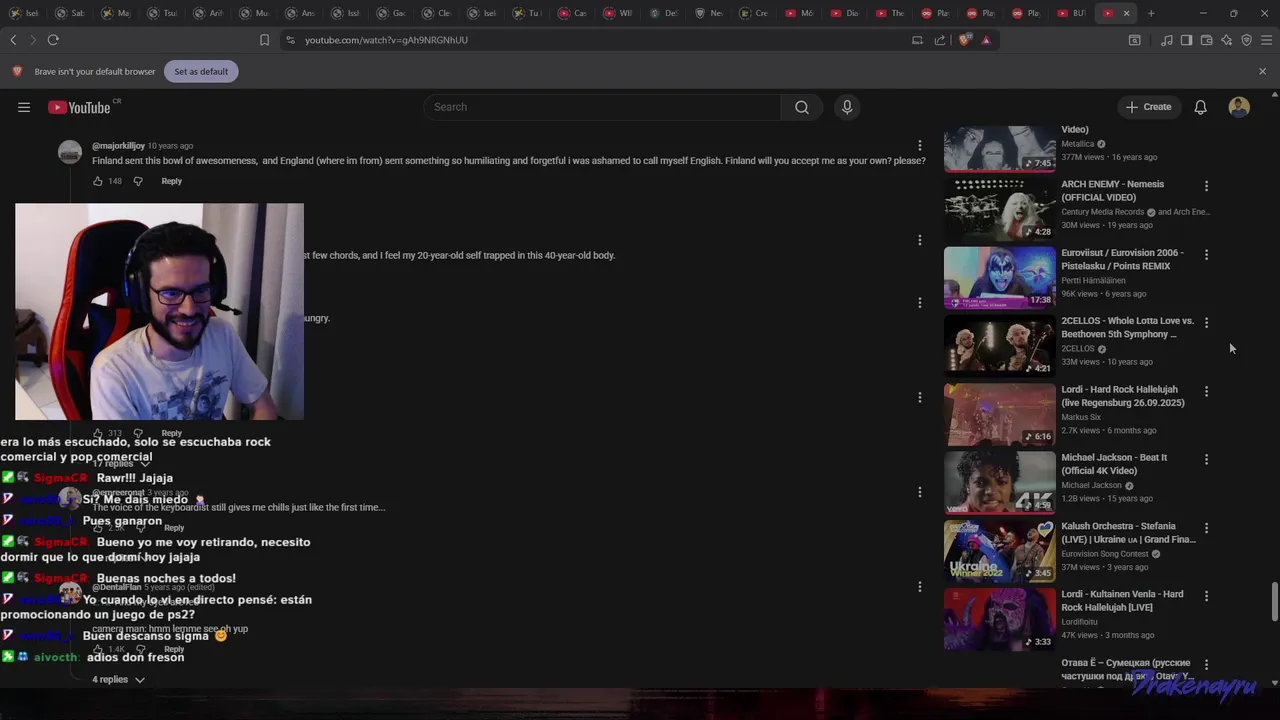Image resolution: width=1280 pixels, height=720 pixels.
Task: Switch to the 'Cle' tab
Action: pos(435,13)
